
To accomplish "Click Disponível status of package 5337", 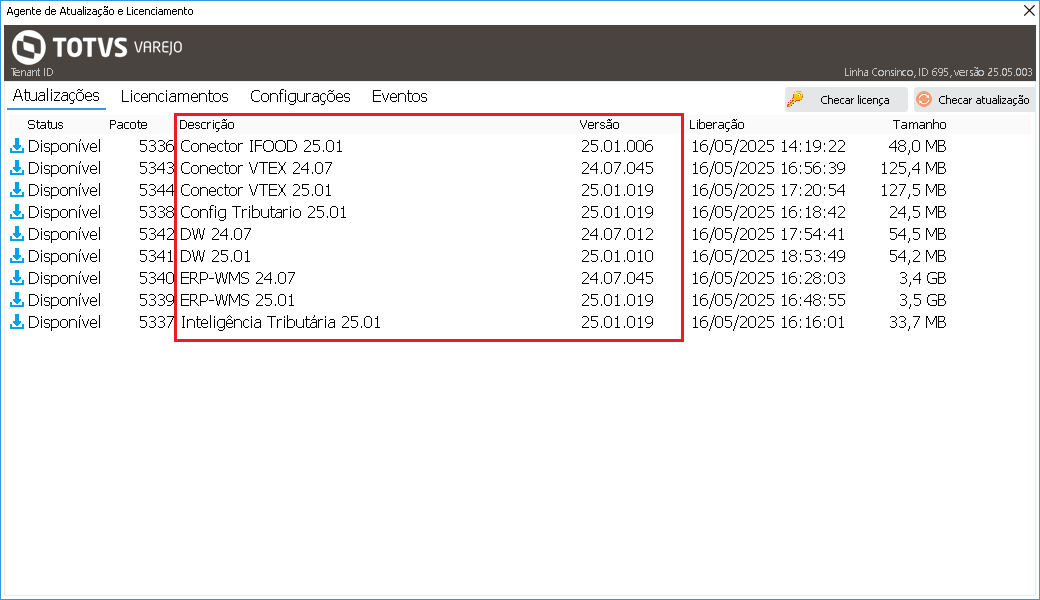I will (x=64, y=322).
